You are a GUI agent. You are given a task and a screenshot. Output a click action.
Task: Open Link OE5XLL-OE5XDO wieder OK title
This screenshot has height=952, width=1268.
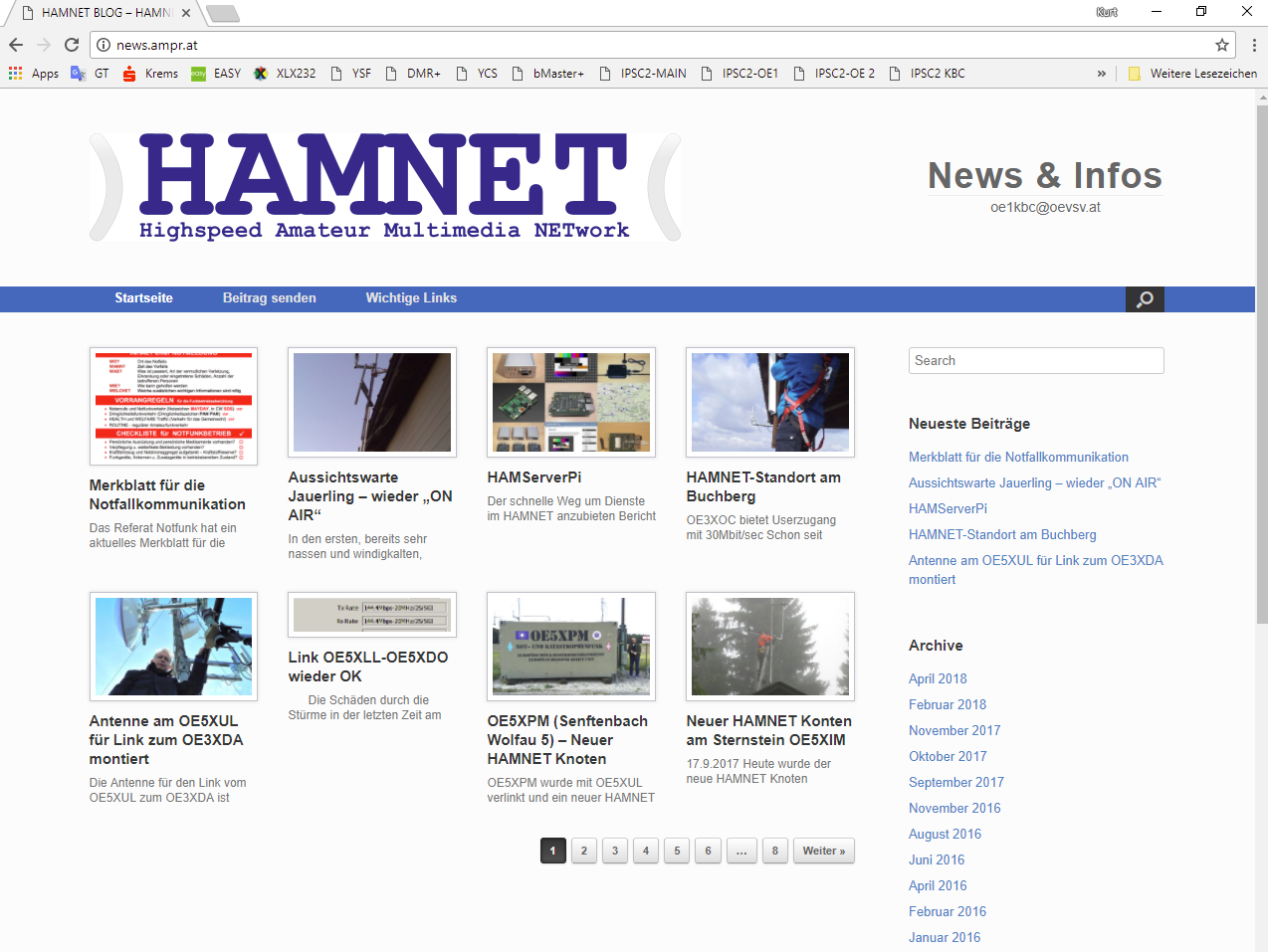click(368, 666)
